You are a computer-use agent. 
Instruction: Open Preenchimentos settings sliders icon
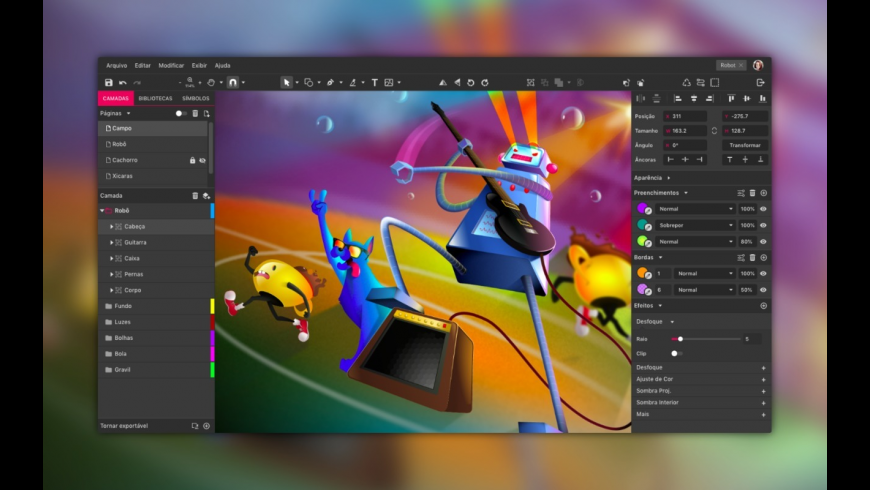pyautogui.click(x=741, y=193)
